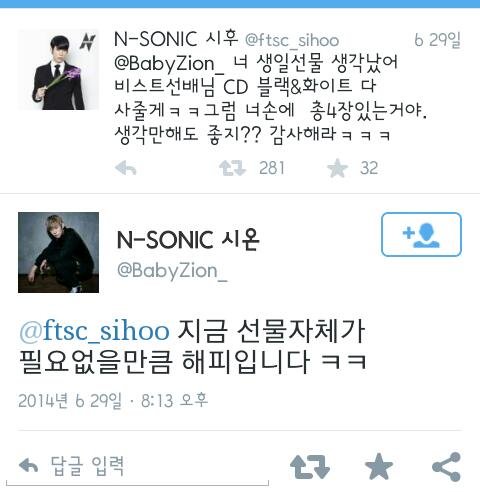Open the @ftsc_sihoo mention link
The height and width of the screenshot is (492, 480).
pos(94,331)
